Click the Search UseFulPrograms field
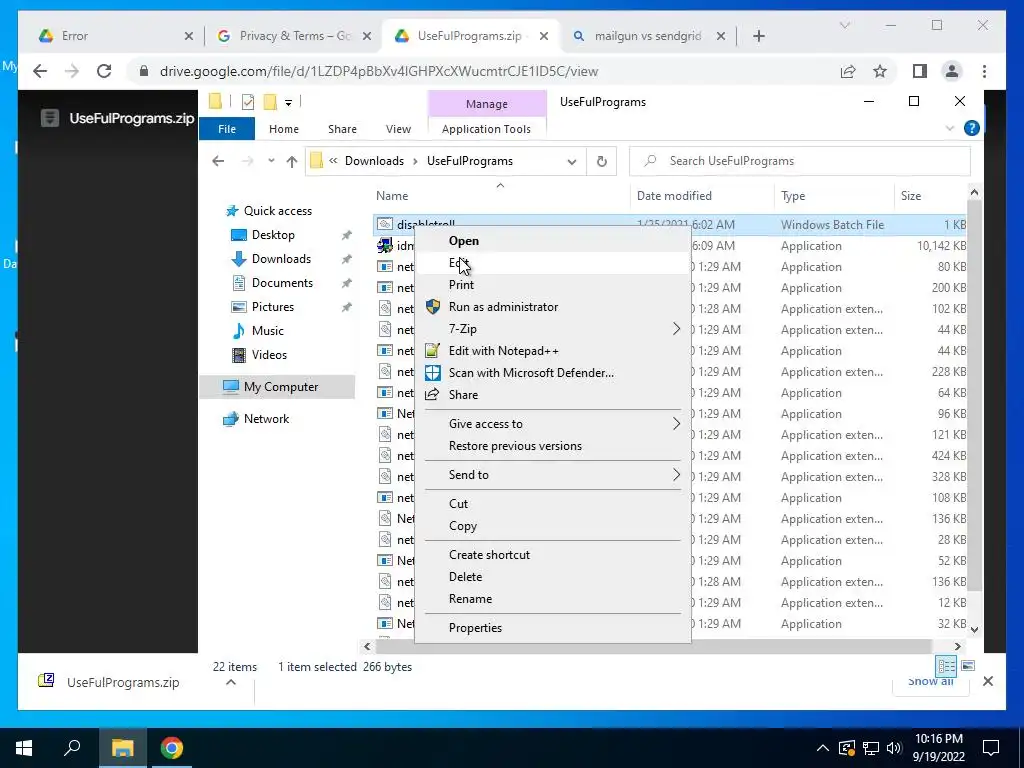The width and height of the screenshot is (1024, 768). [x=799, y=161]
